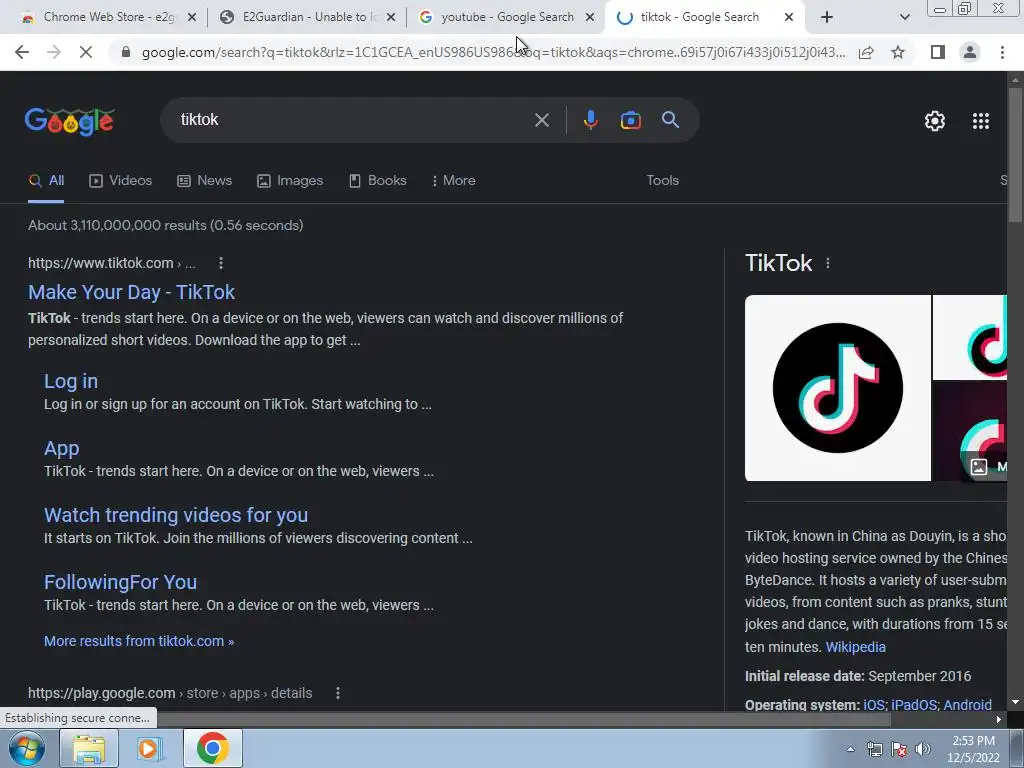Open three-dot menu beside play.google.com result

338,694
